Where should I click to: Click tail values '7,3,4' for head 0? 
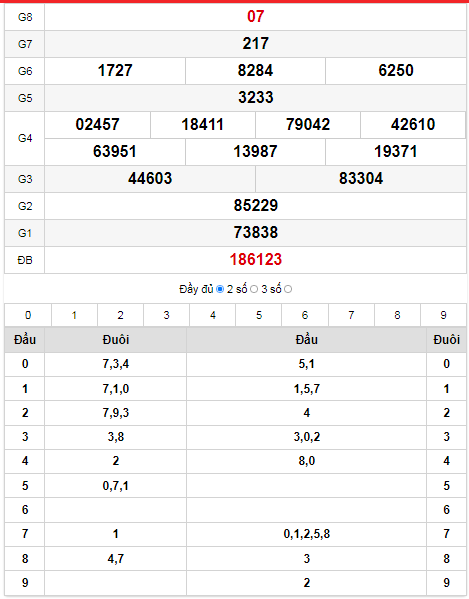click(x=116, y=364)
